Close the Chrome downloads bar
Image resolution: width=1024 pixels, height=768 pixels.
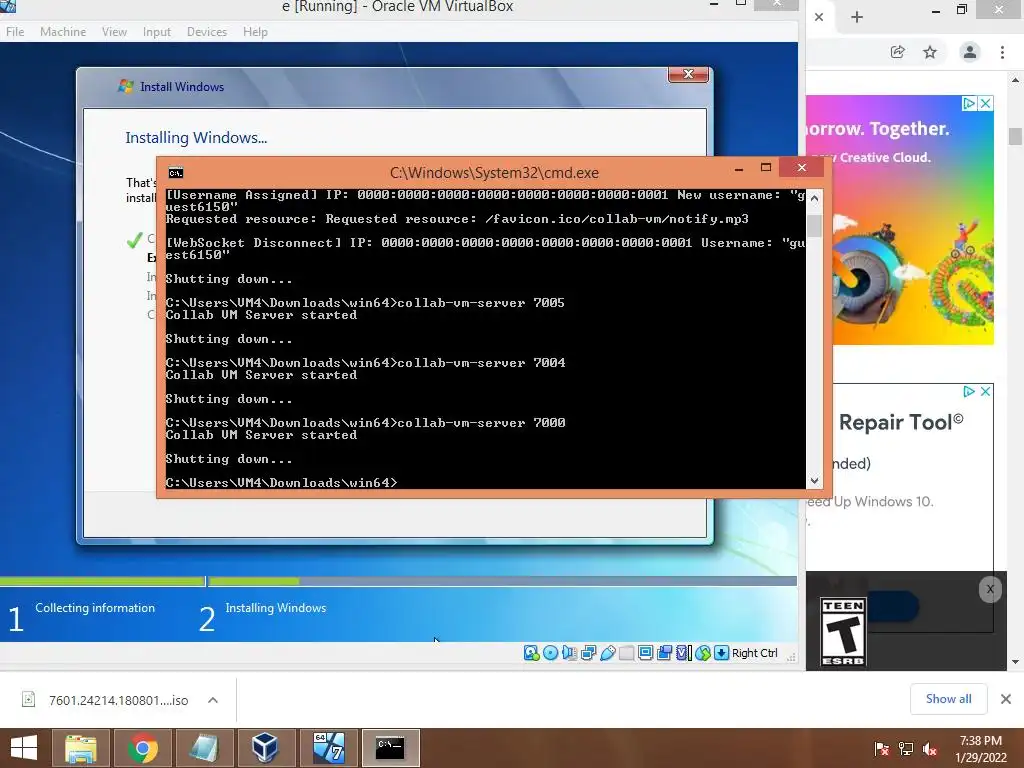pyautogui.click(x=1006, y=699)
